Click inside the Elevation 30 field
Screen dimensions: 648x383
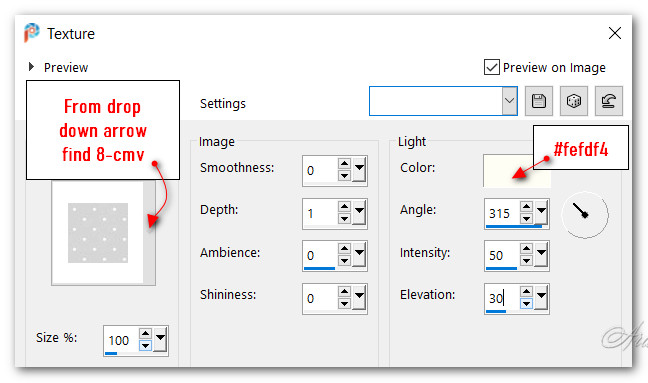point(502,298)
